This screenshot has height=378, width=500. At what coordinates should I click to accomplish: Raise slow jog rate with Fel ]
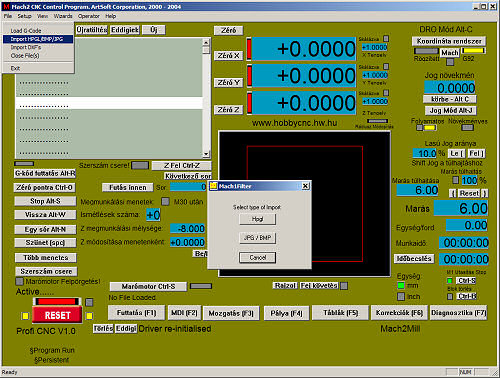point(476,153)
